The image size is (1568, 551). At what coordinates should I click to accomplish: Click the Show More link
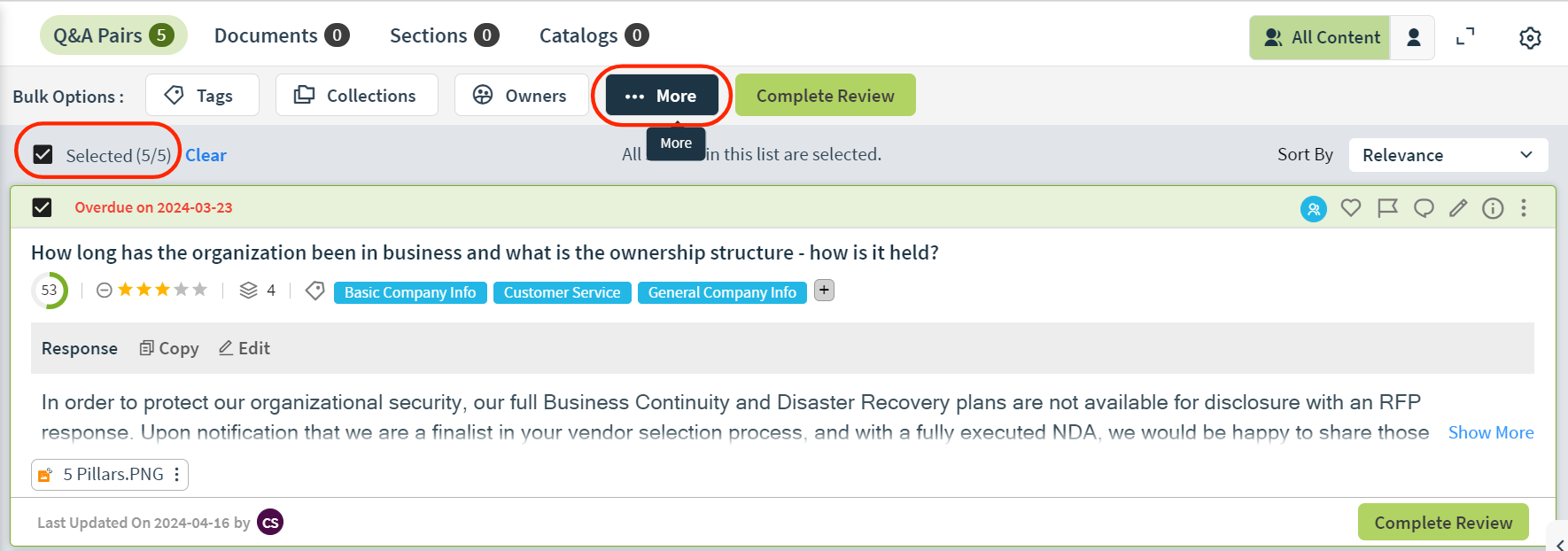(x=1491, y=432)
